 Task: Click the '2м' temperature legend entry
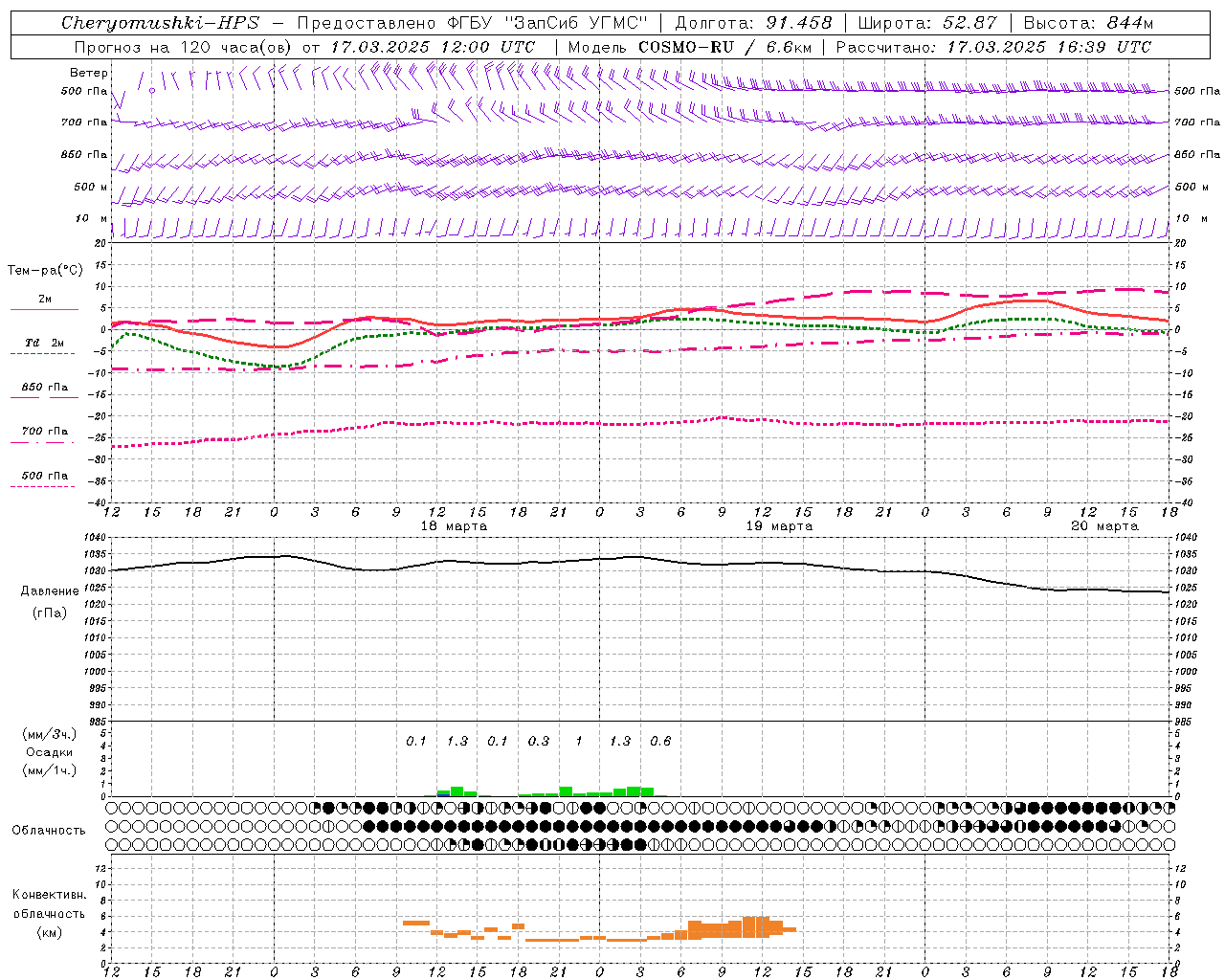tap(45, 300)
